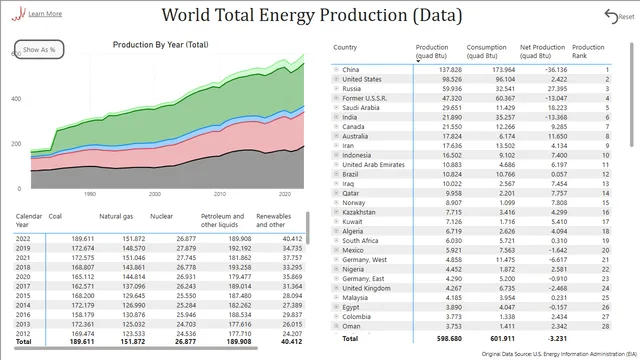Sort by Production (quad Btu) column header

432,51
